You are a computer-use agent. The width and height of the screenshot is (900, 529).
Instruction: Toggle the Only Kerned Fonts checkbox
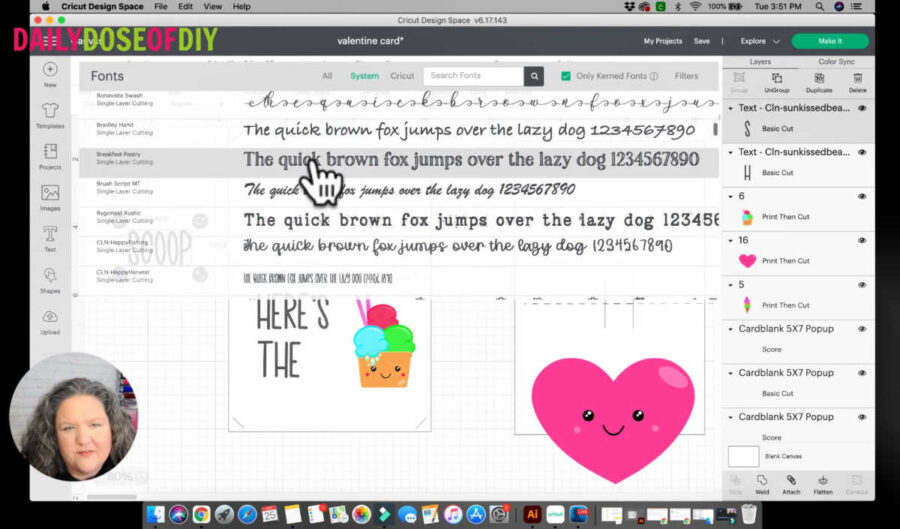tap(566, 76)
